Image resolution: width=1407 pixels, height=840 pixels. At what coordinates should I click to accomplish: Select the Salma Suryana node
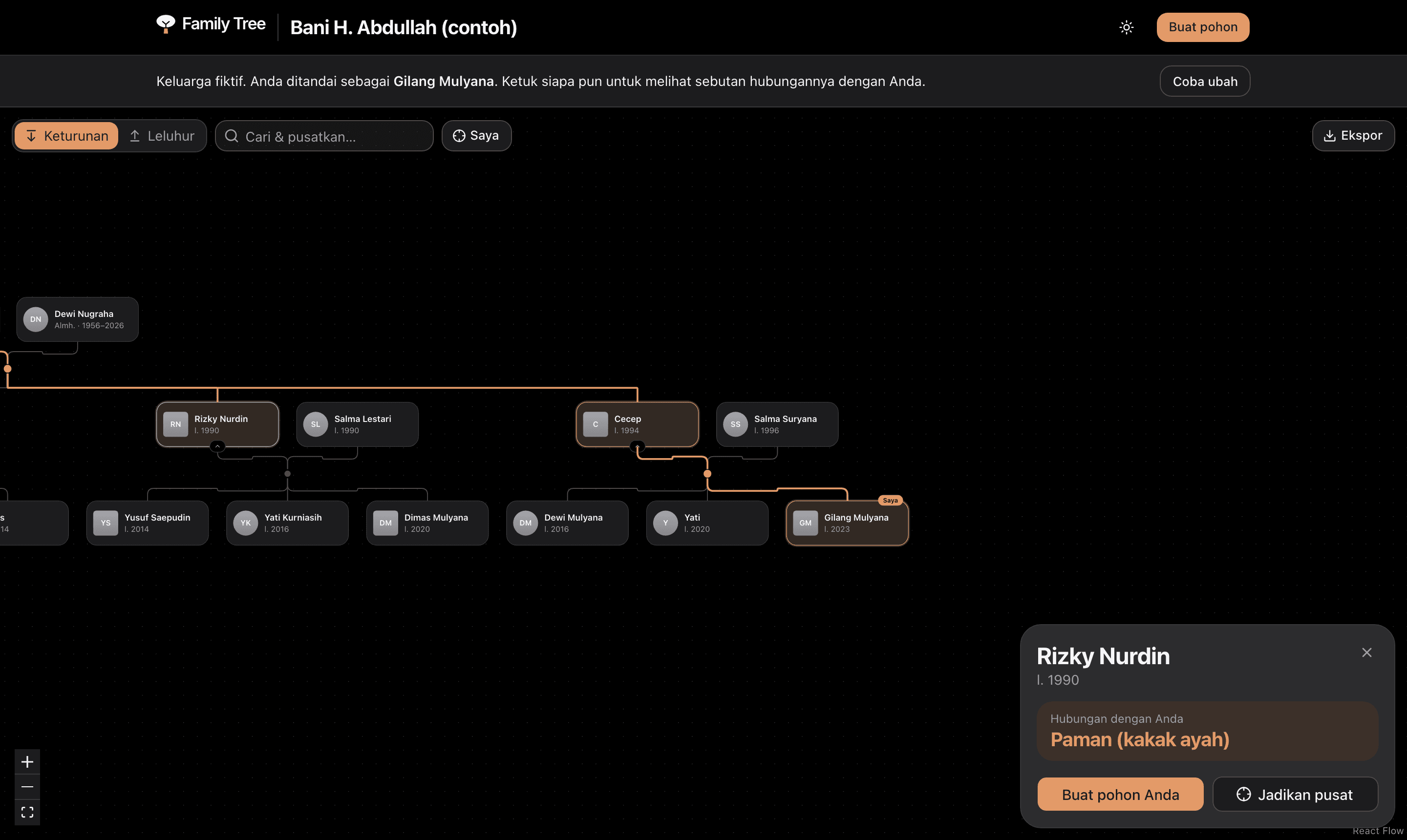(x=777, y=424)
